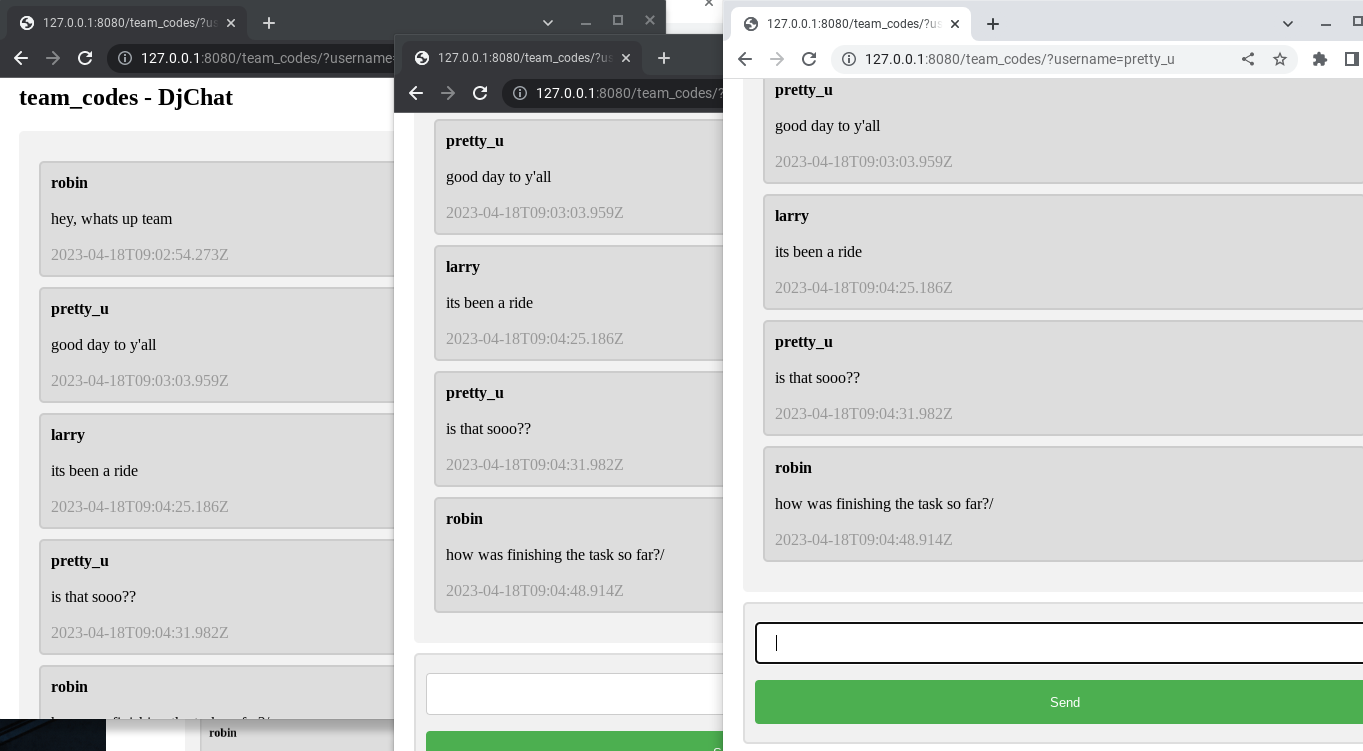View site information in the rightmost window's address bar

pos(848,59)
